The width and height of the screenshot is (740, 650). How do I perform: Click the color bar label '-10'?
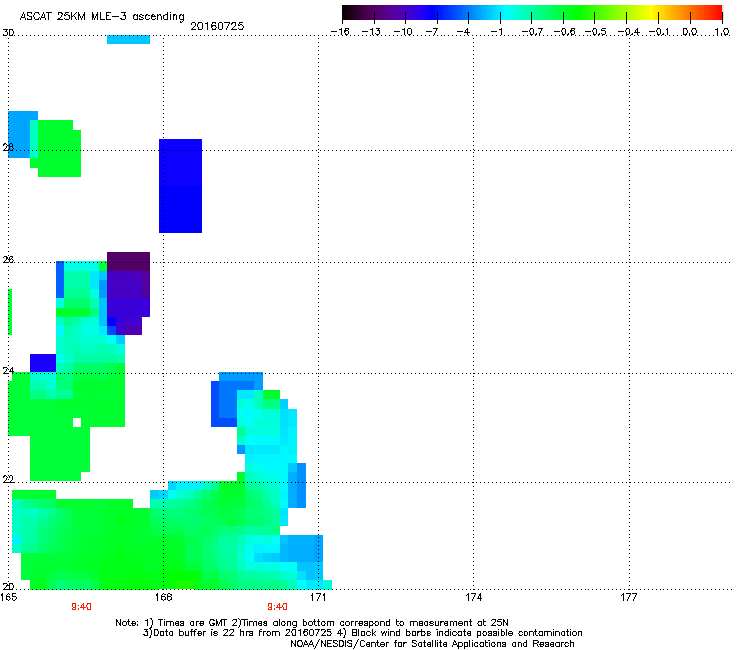click(403, 32)
